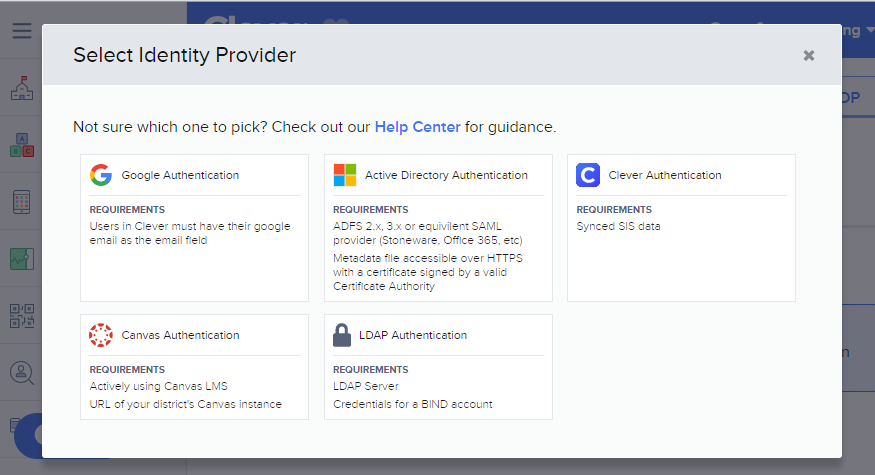
Task: Choose Clever Authentication provider
Action: tap(681, 228)
